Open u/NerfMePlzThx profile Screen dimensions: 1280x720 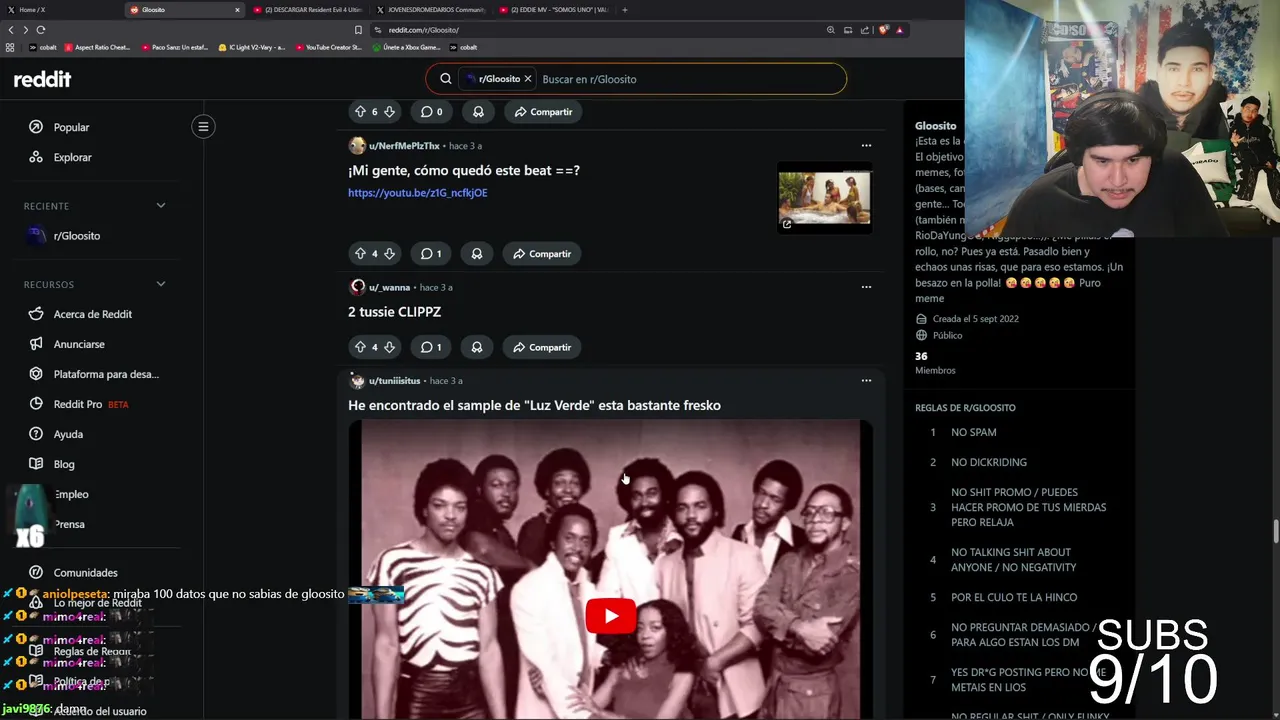pyautogui.click(x=404, y=146)
